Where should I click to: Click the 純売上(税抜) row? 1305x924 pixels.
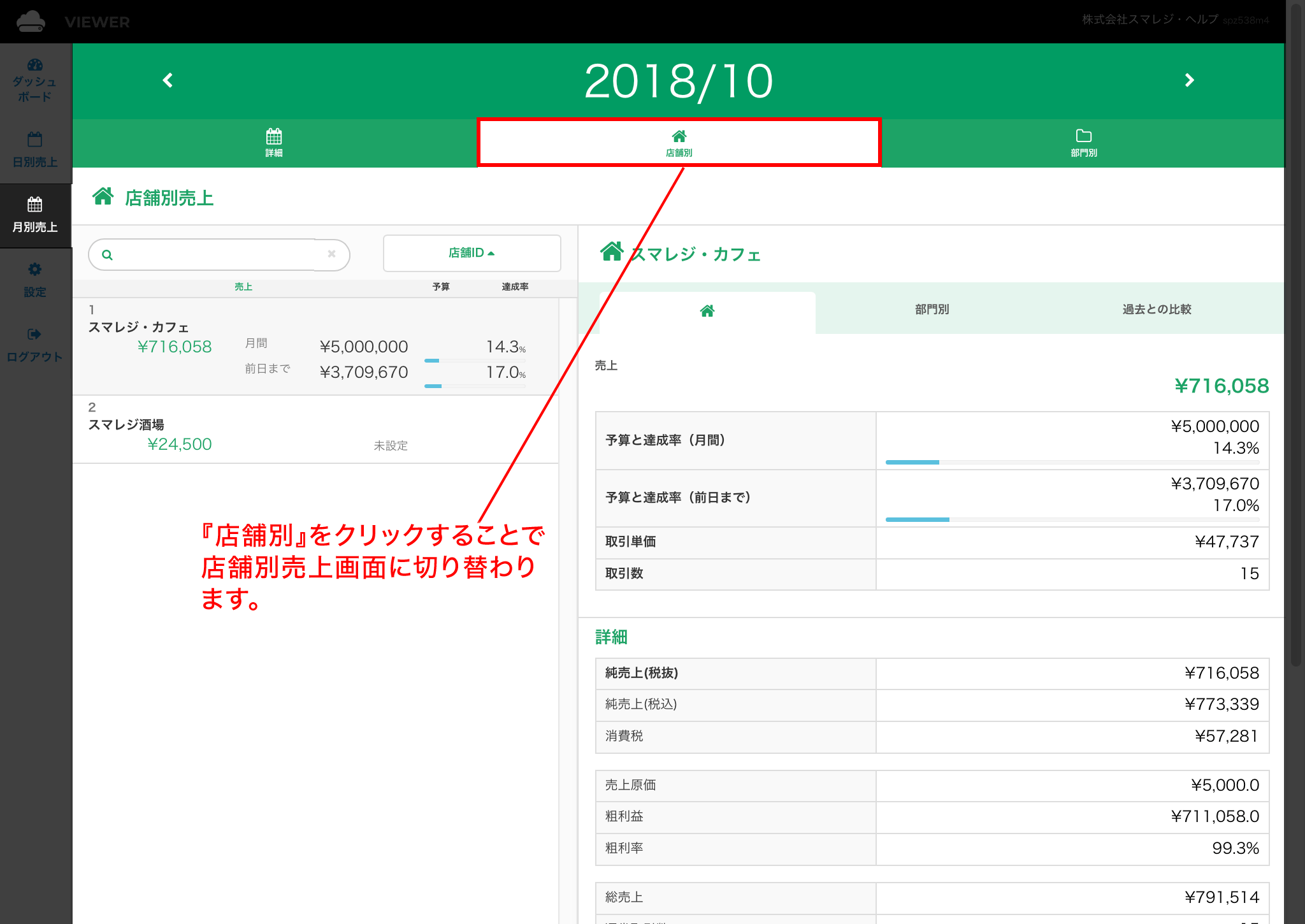[x=932, y=673]
